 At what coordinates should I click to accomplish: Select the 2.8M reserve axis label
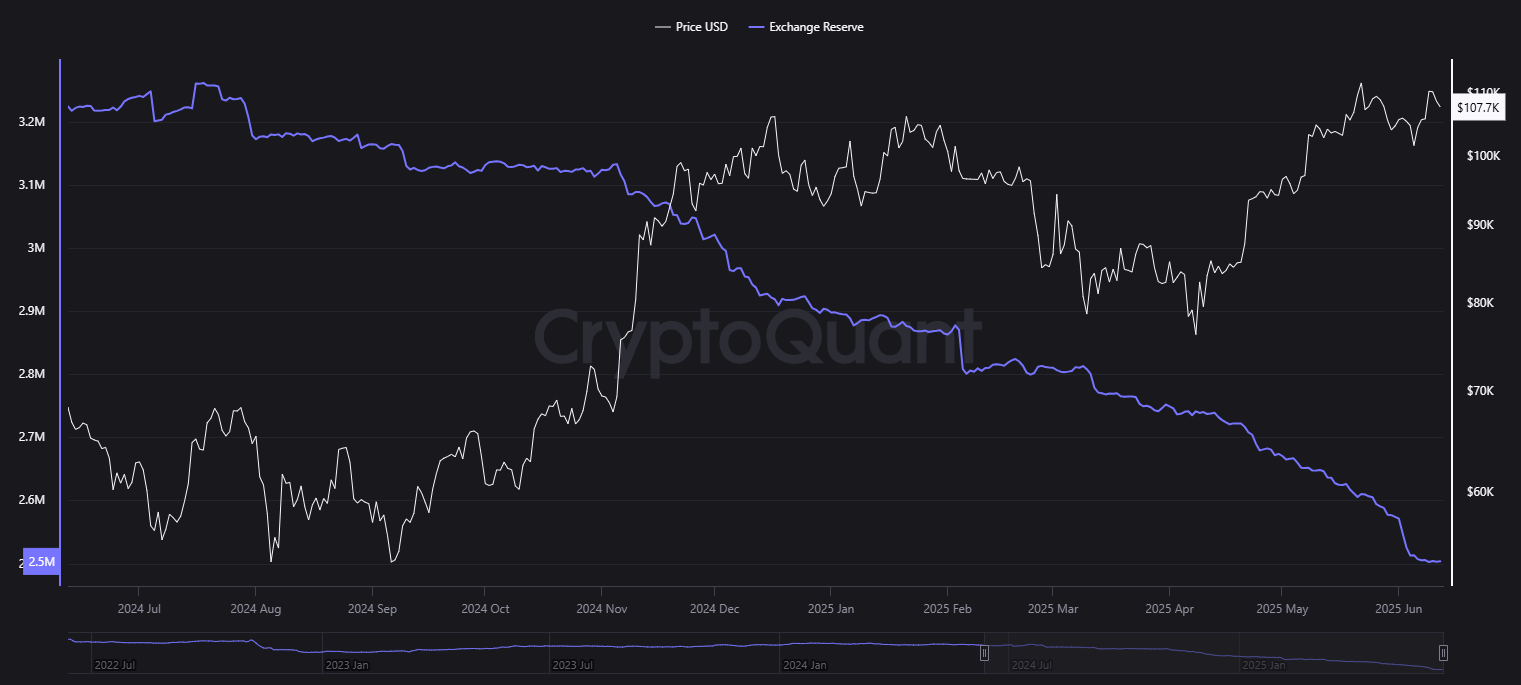(x=33, y=374)
